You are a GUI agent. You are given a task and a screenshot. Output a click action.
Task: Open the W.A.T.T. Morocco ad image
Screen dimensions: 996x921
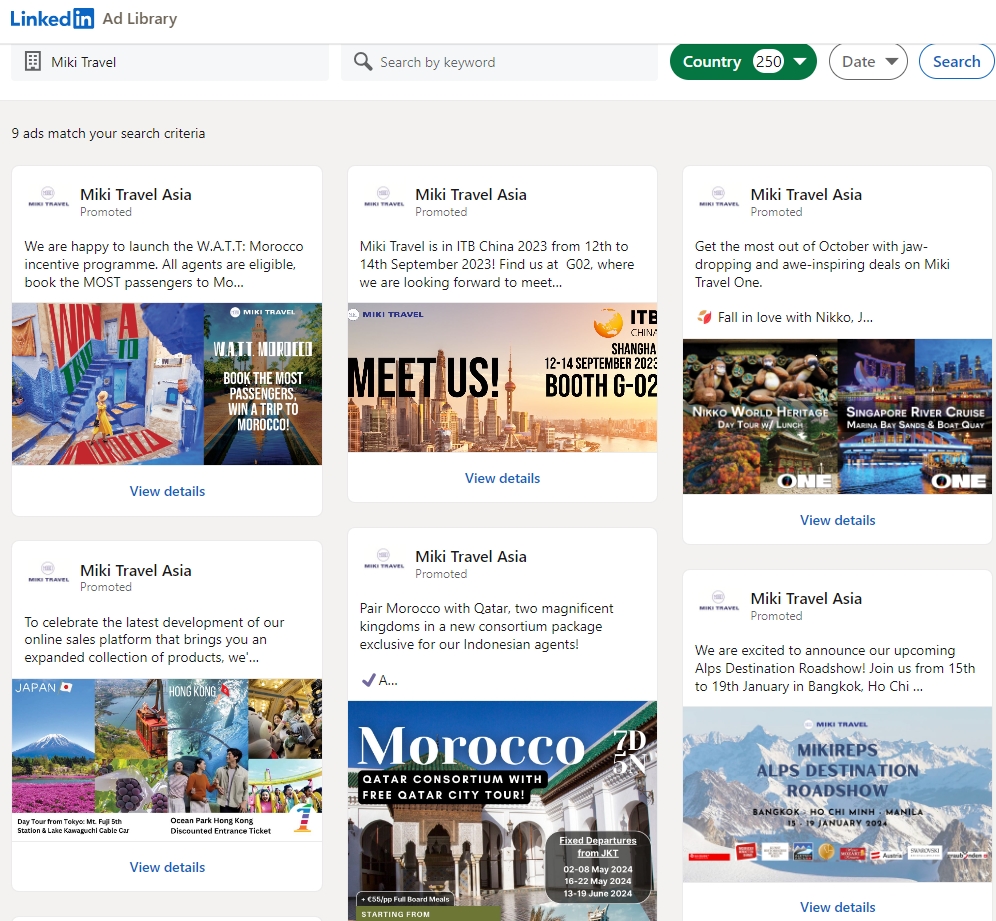click(167, 384)
